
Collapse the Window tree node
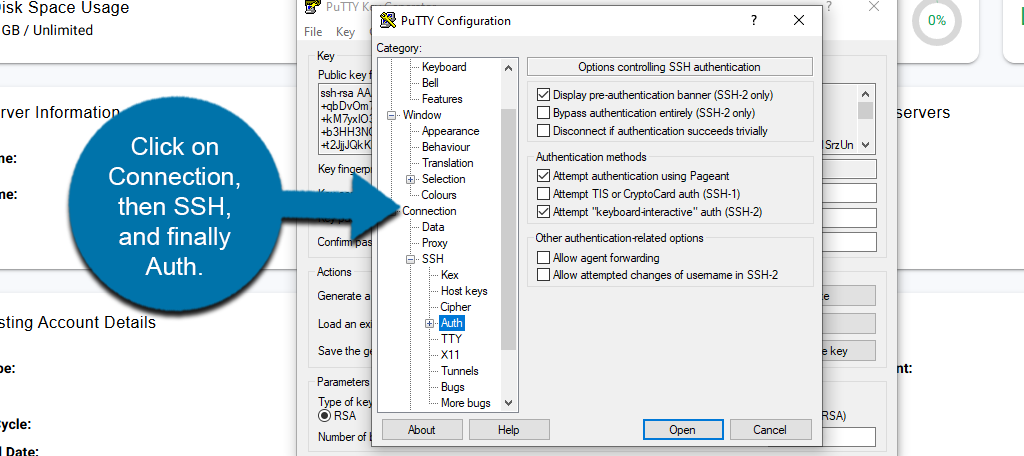point(392,115)
